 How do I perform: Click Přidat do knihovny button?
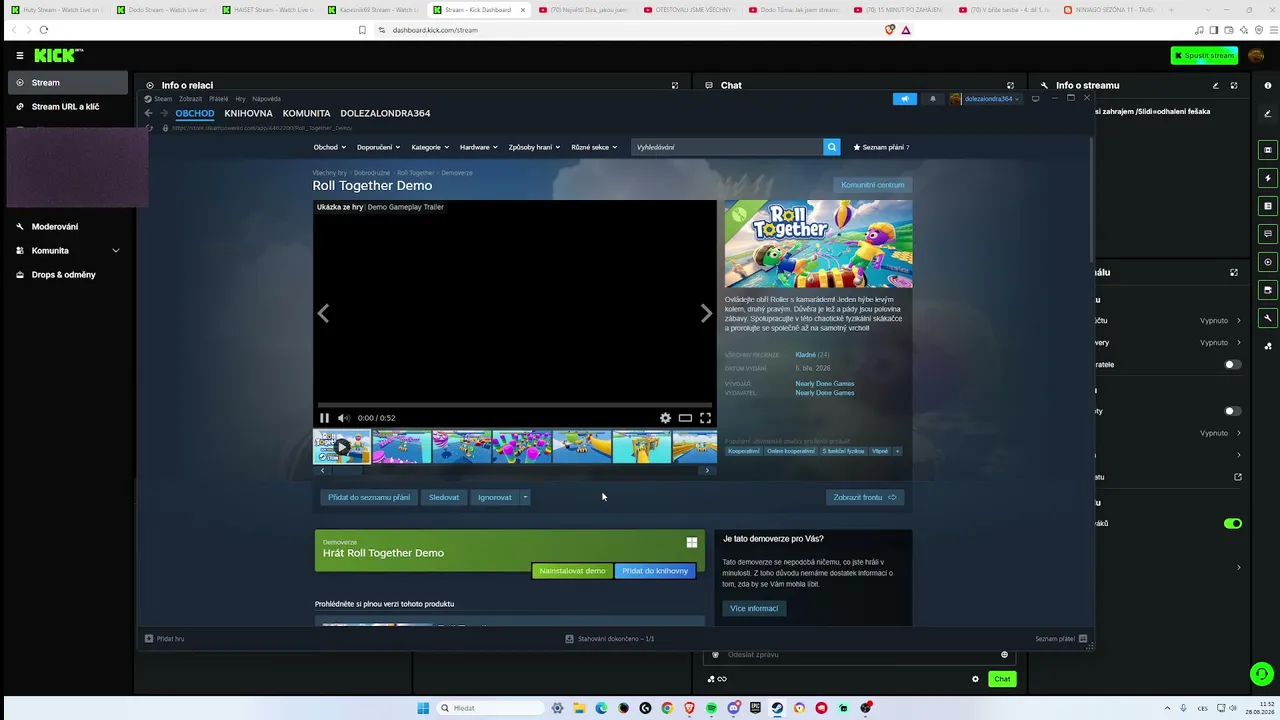click(655, 571)
